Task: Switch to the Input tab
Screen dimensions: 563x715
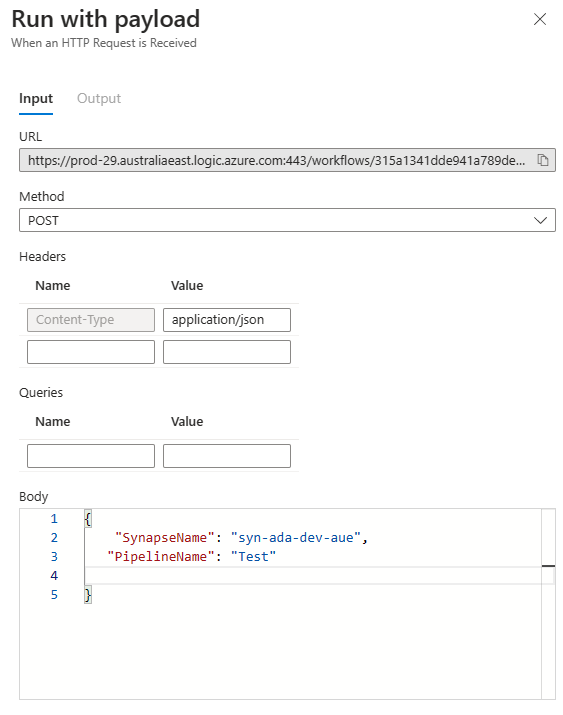Action: (x=36, y=98)
